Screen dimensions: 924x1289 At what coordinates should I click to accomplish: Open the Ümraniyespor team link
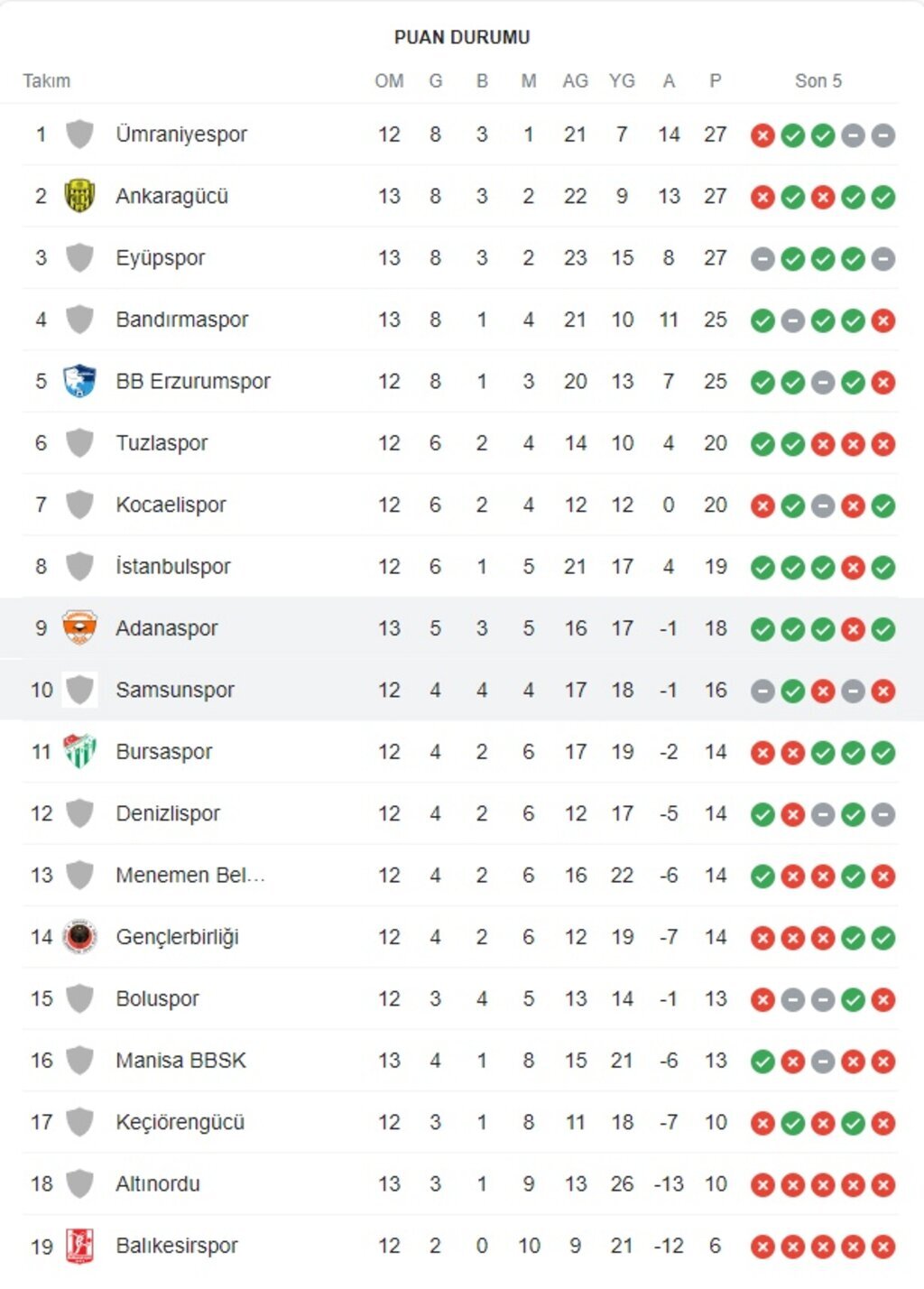click(x=181, y=134)
